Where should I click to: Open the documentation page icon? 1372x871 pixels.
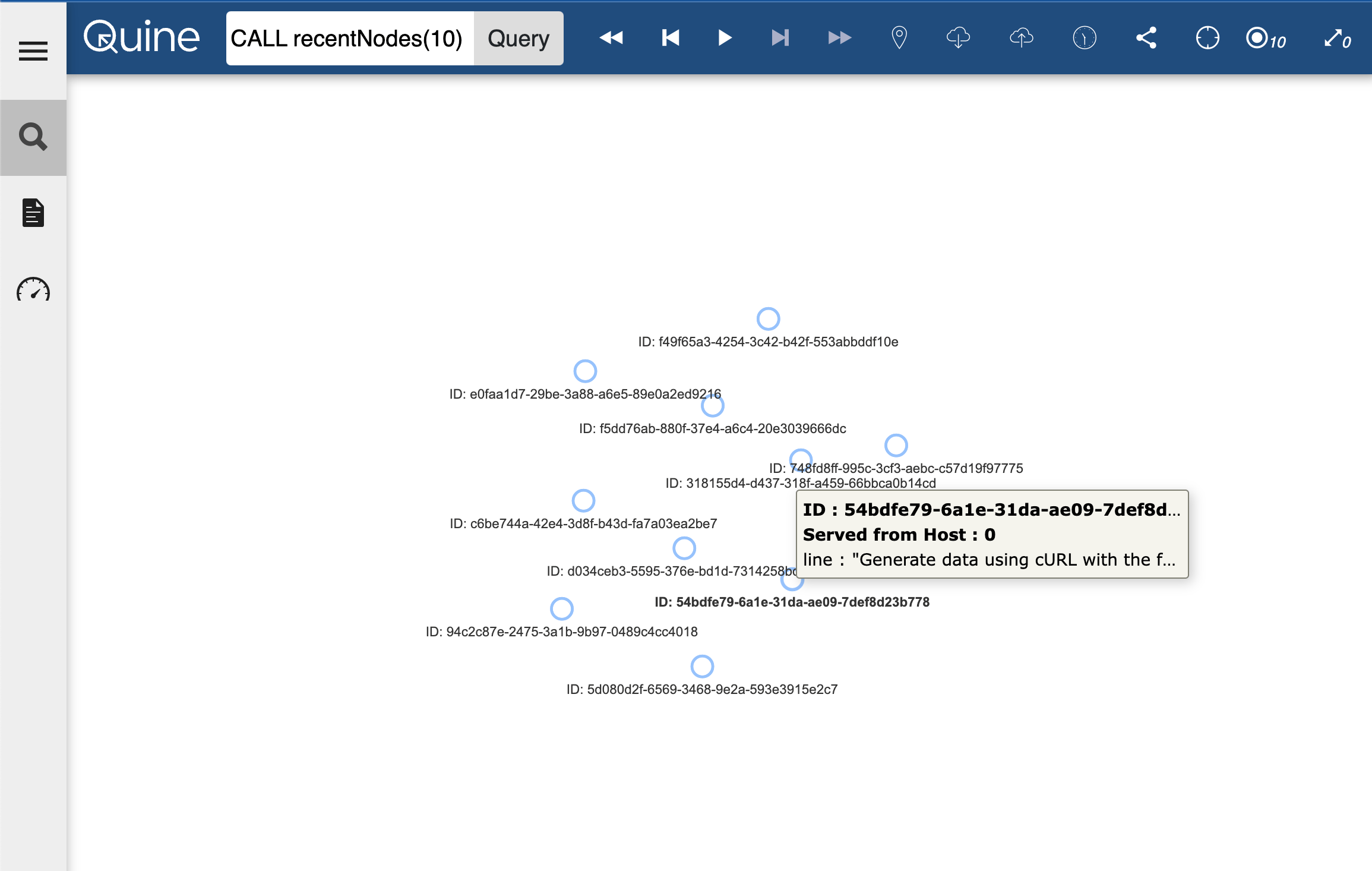[33, 213]
